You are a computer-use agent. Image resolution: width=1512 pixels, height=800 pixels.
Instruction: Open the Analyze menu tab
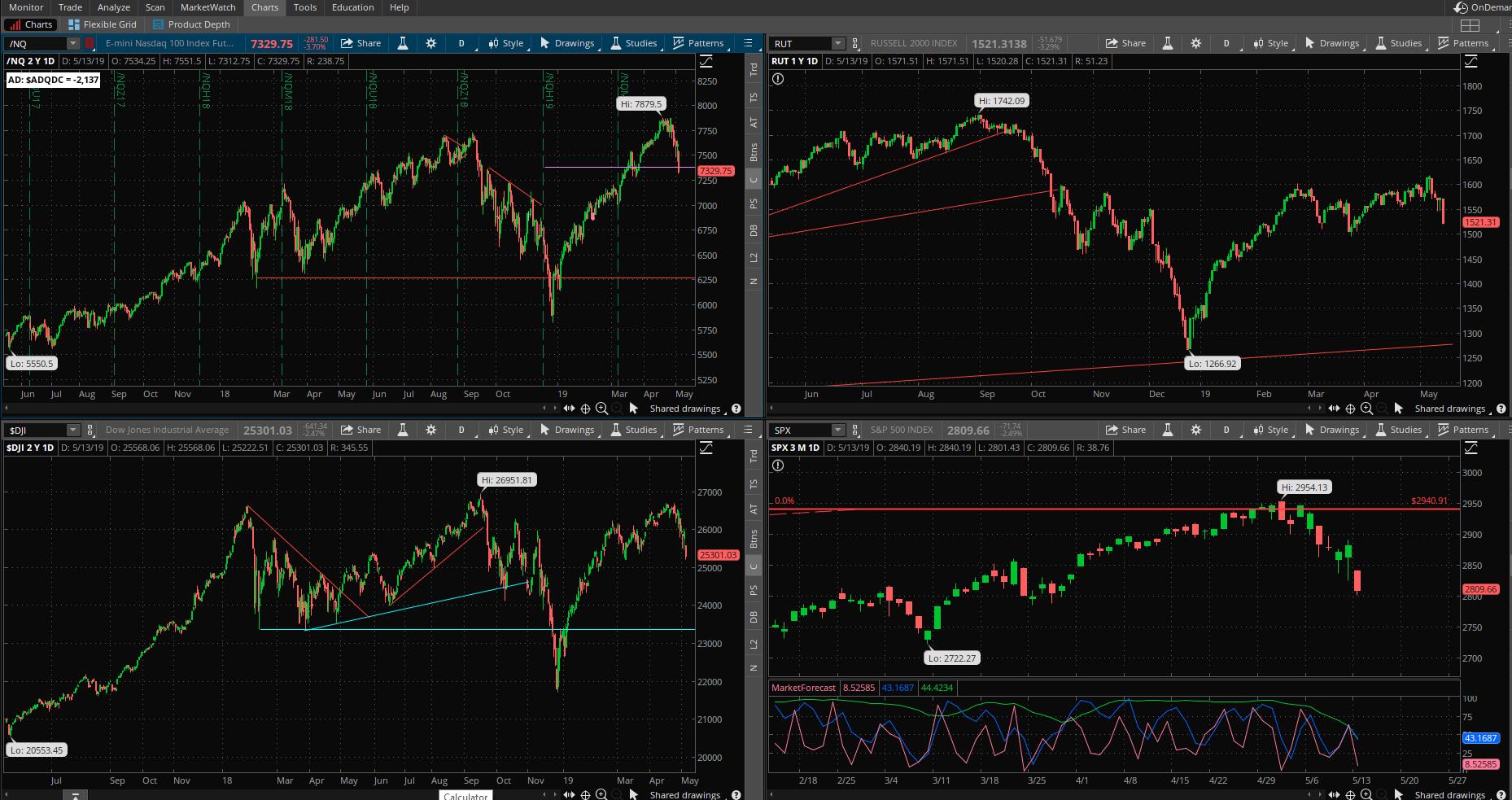114,7
